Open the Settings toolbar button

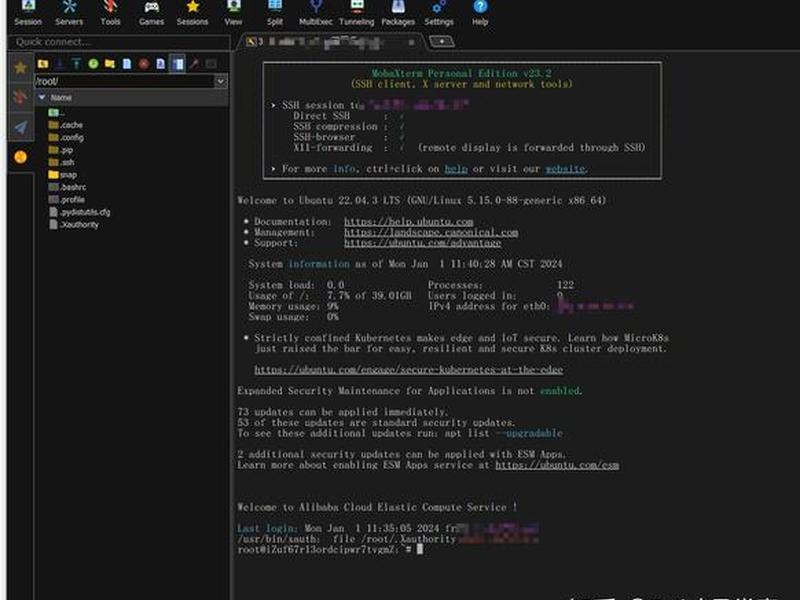coord(439,13)
